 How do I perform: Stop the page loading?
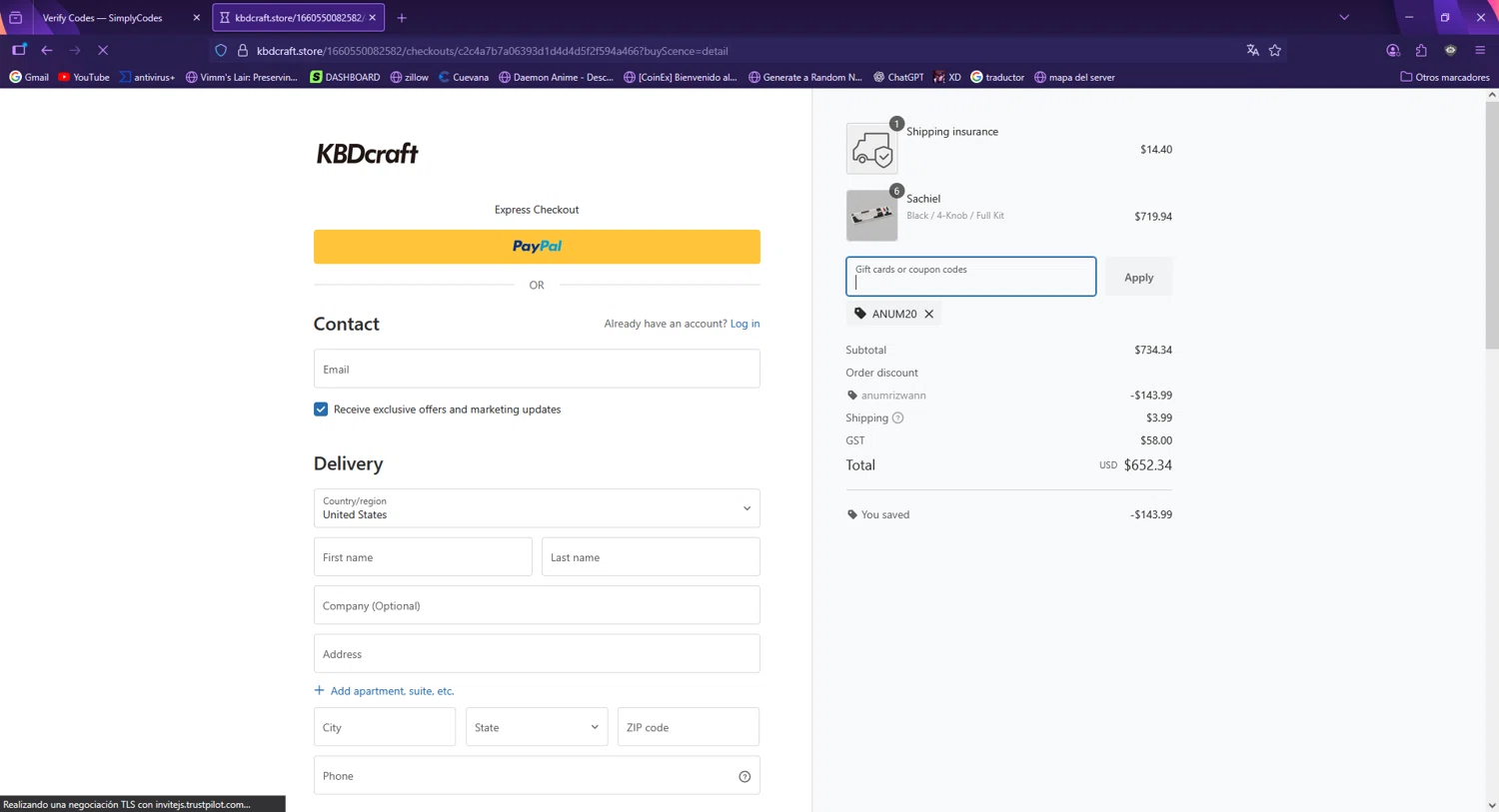tap(103, 50)
